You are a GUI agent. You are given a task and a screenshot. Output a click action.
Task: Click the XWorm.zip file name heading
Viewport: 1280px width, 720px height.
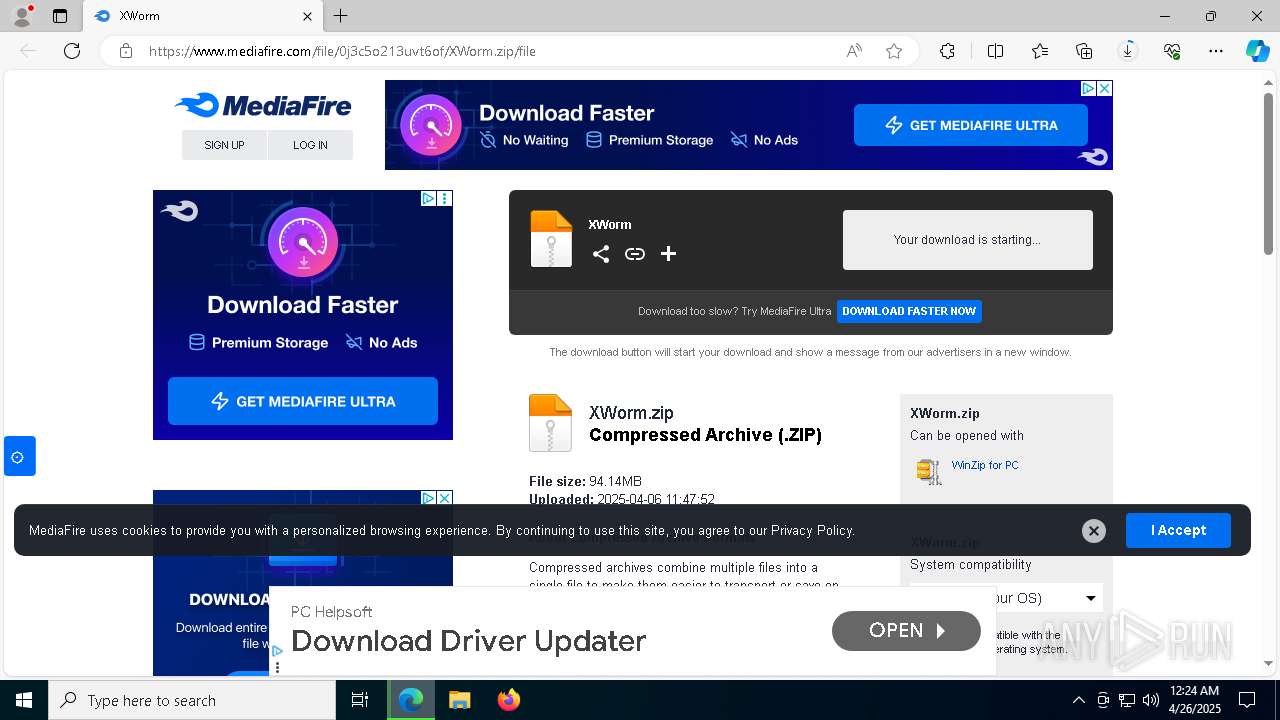pyautogui.click(x=631, y=413)
